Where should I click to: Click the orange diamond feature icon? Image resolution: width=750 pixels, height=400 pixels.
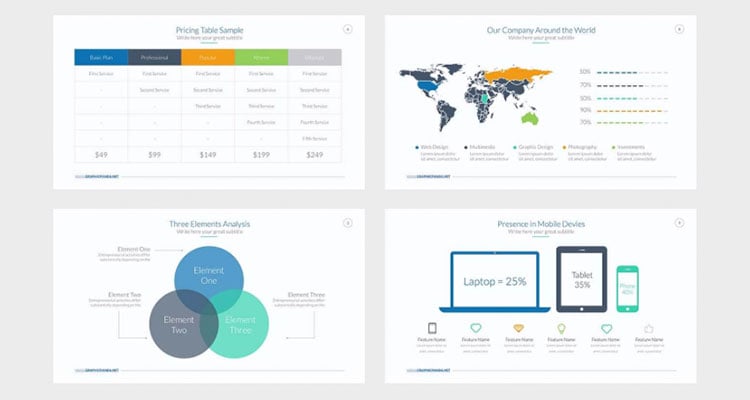pos(518,328)
